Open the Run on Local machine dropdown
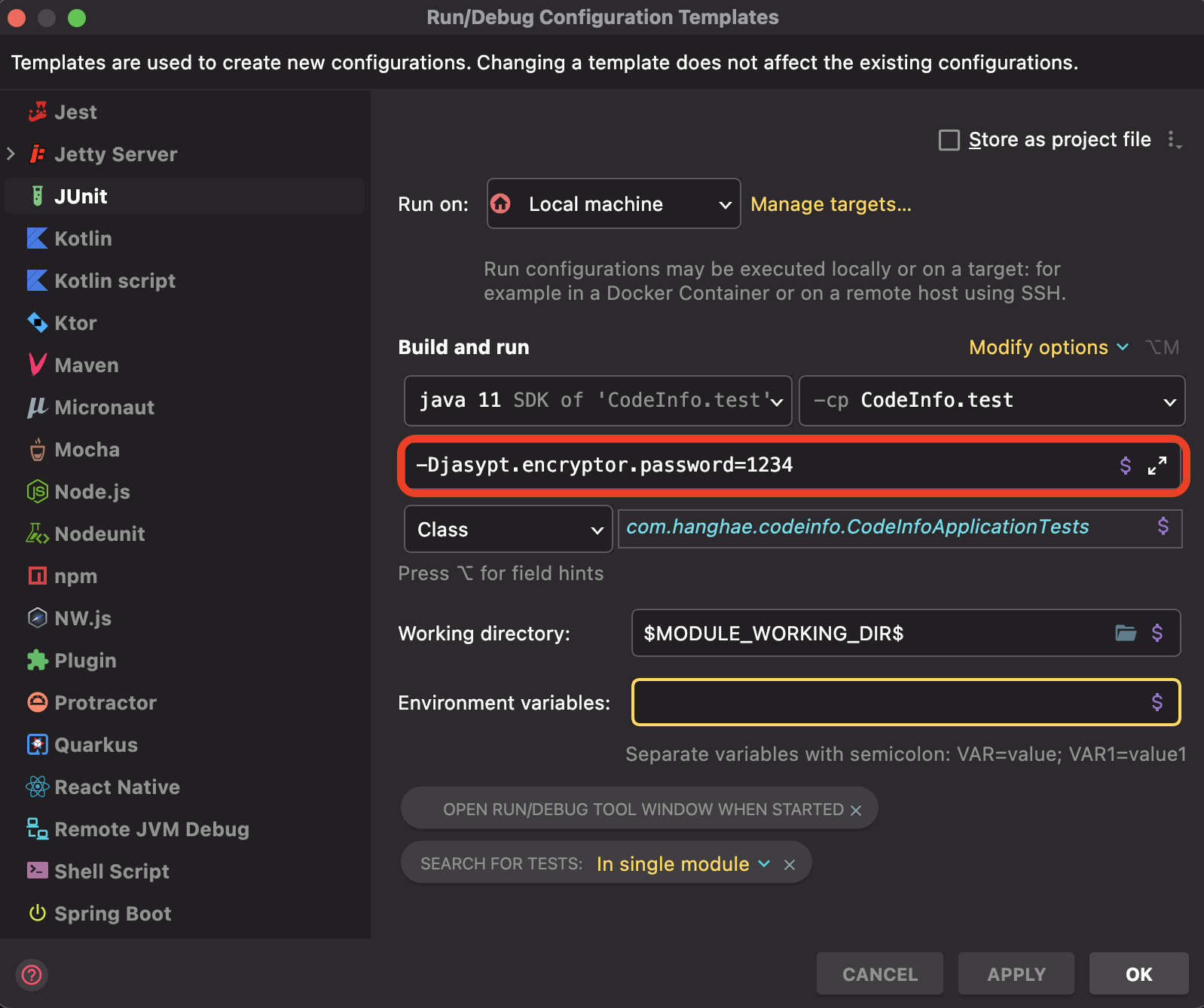The width and height of the screenshot is (1204, 1008). (x=614, y=203)
